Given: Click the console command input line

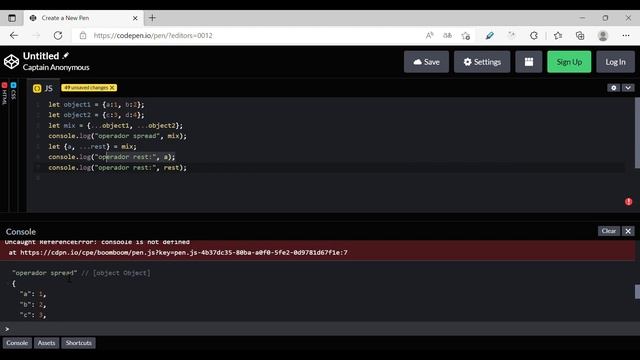Looking at the screenshot, I should tap(320, 329).
